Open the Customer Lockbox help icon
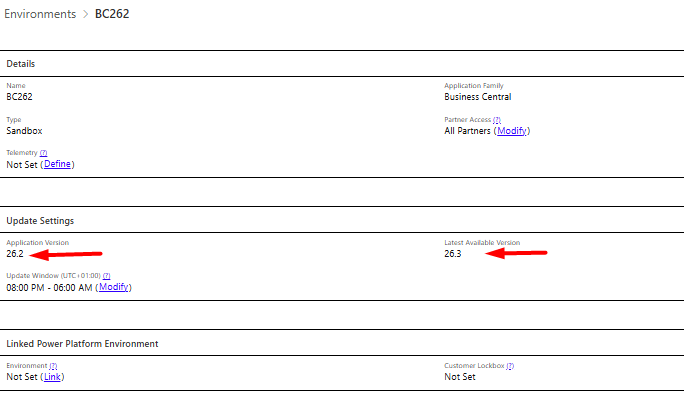 (510, 366)
